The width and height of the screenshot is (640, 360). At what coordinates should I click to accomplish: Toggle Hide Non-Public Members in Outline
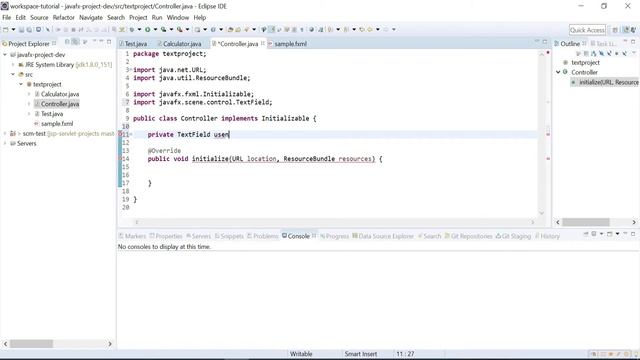coord(617,53)
